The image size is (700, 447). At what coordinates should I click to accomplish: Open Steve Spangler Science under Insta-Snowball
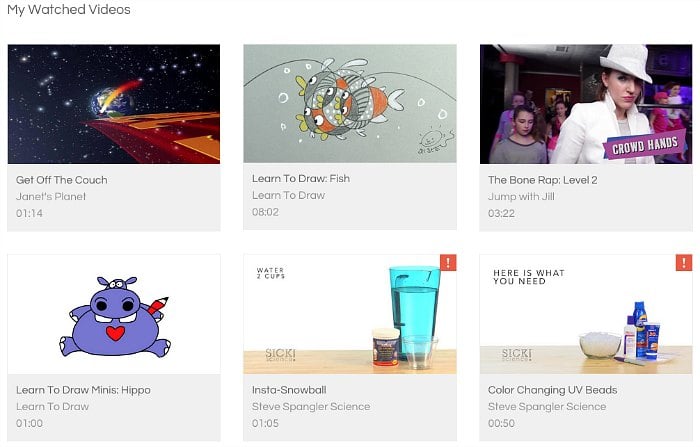coord(311,406)
